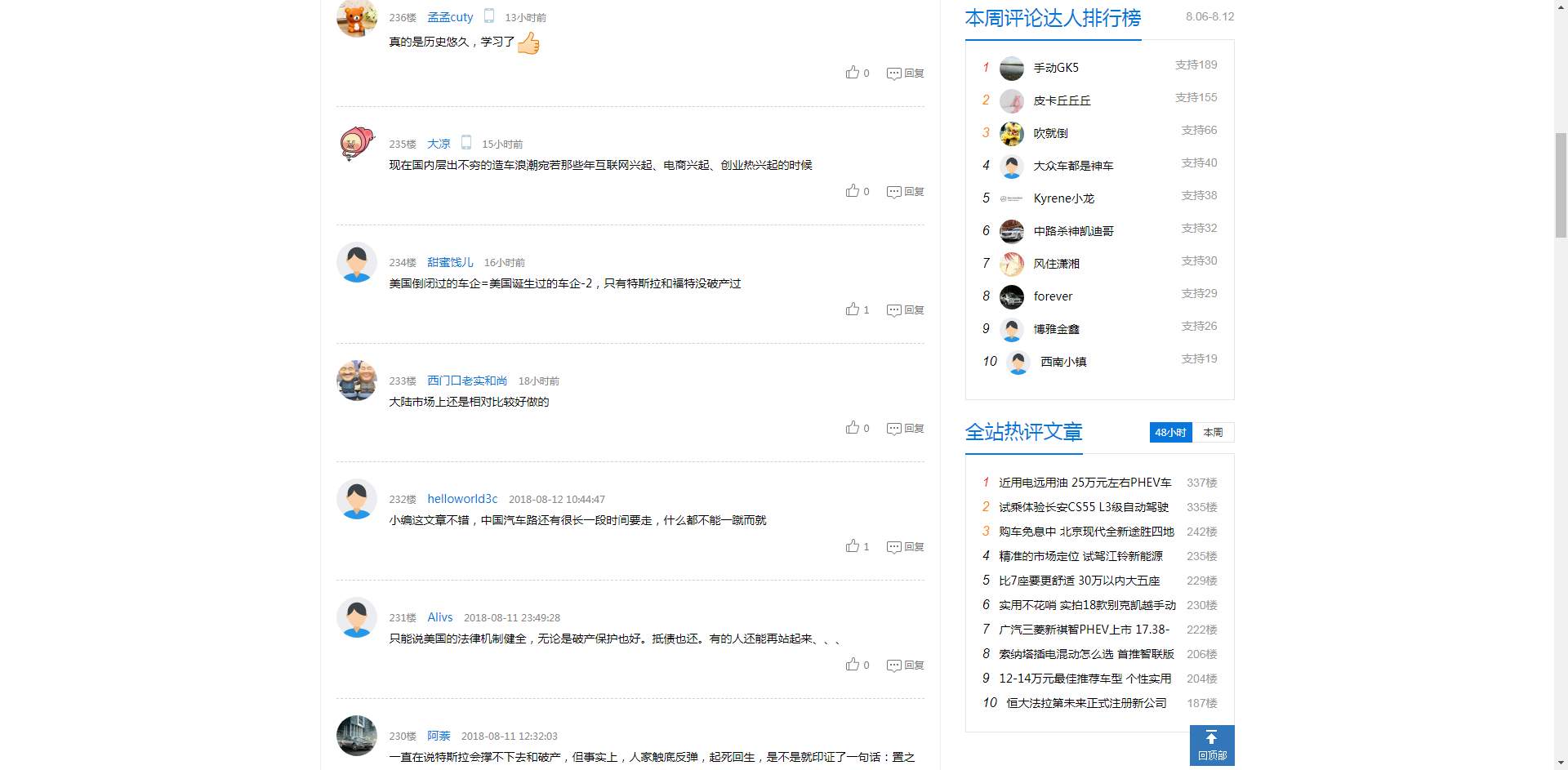The width and height of the screenshot is (1568, 770).
Task: Open user profile of helloworld3c
Action: [462, 499]
